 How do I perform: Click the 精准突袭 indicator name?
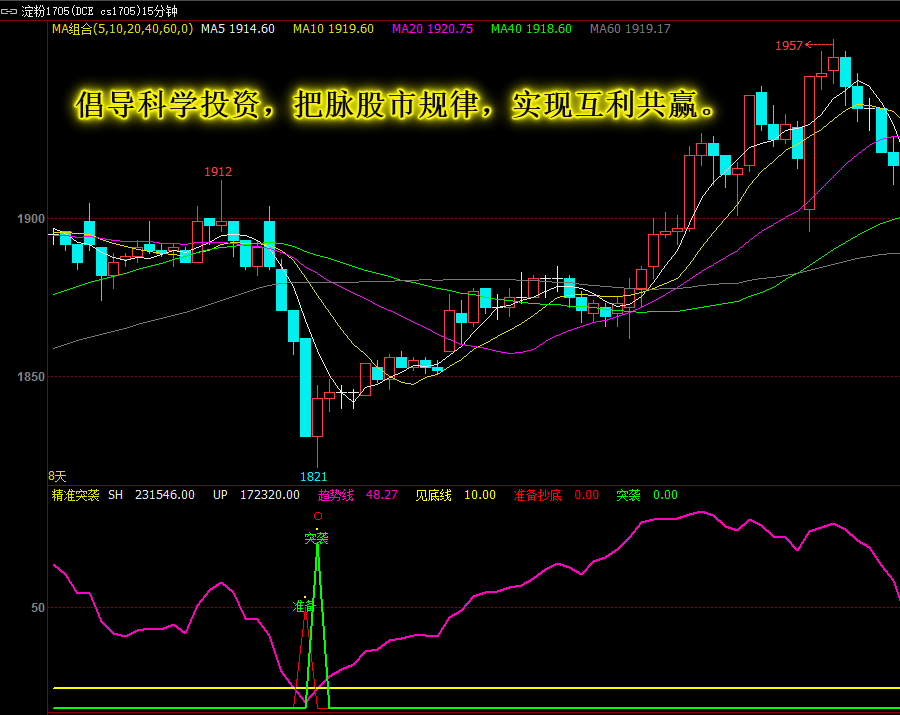pos(75,495)
